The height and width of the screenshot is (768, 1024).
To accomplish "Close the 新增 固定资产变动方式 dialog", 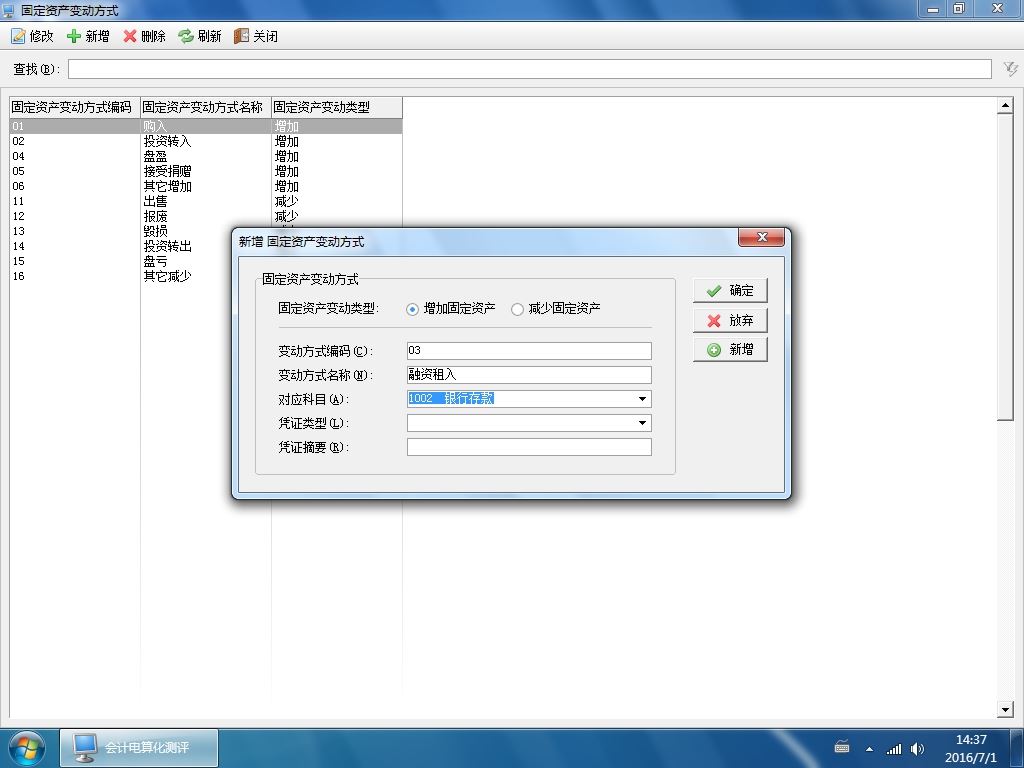I will tap(761, 237).
